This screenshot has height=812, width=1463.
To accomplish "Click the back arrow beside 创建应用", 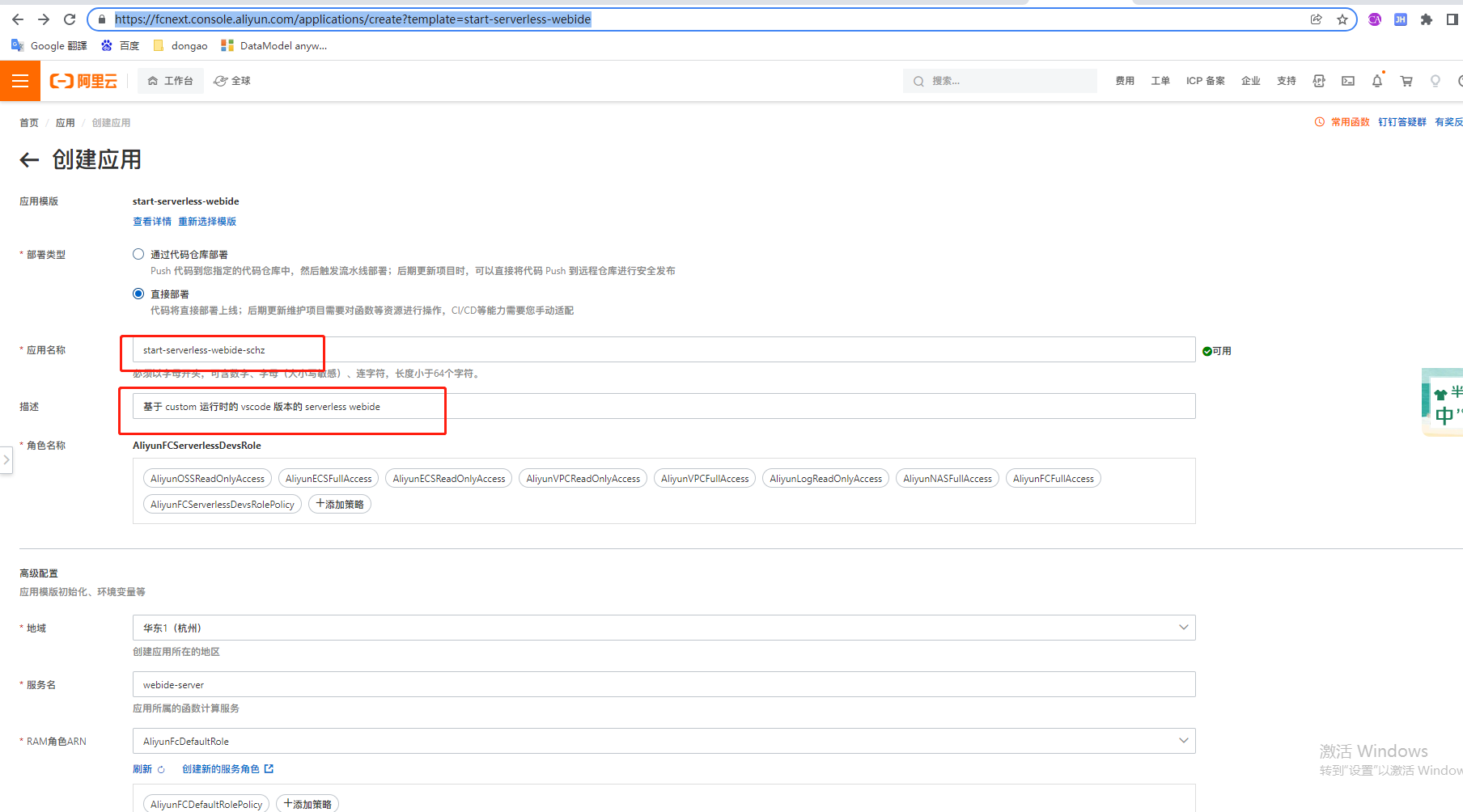I will [x=29, y=159].
